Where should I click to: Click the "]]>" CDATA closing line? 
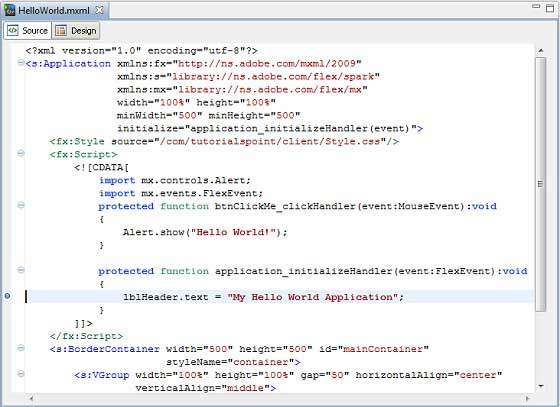coord(84,323)
